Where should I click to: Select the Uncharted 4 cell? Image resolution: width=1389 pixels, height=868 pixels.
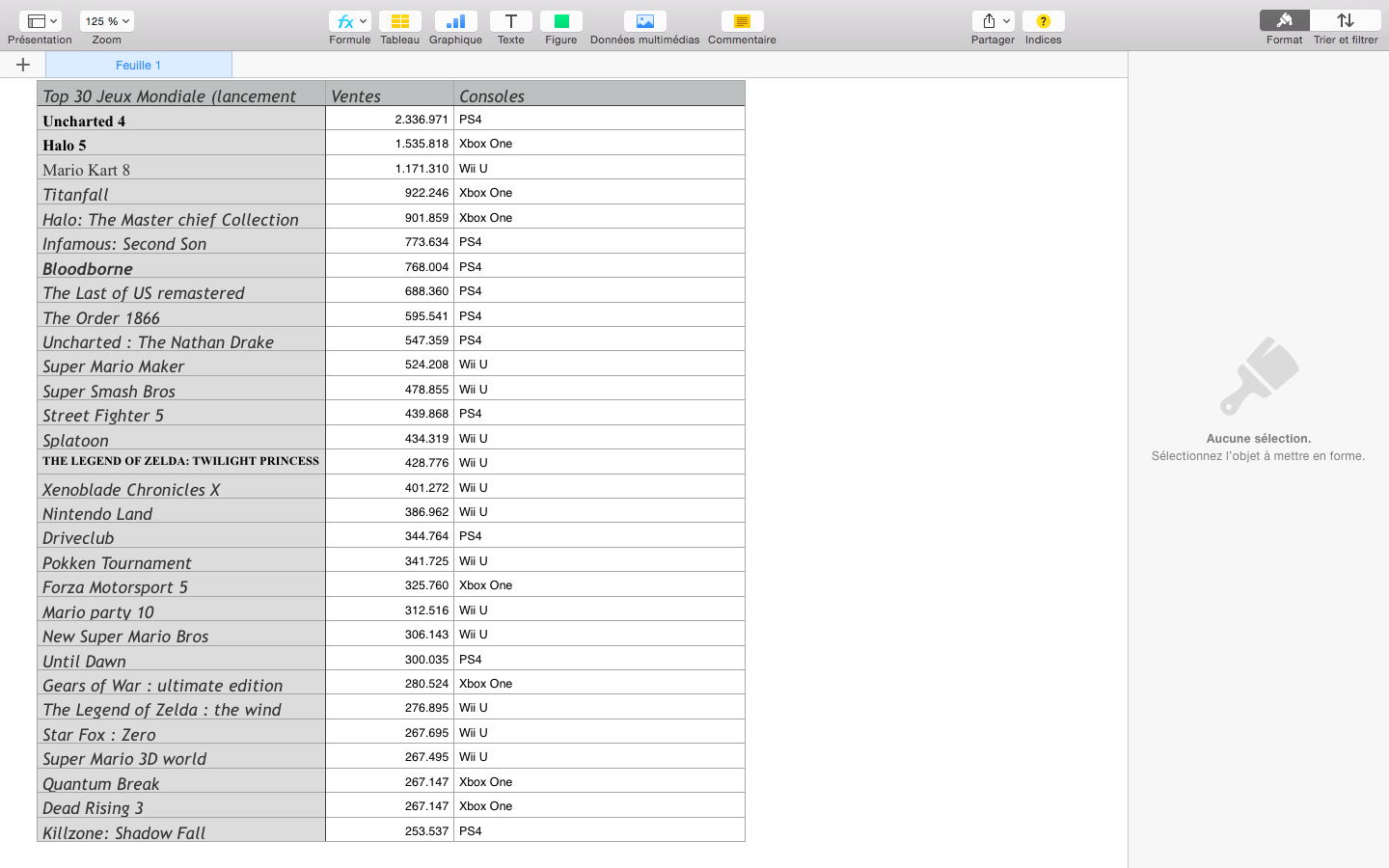coord(181,119)
